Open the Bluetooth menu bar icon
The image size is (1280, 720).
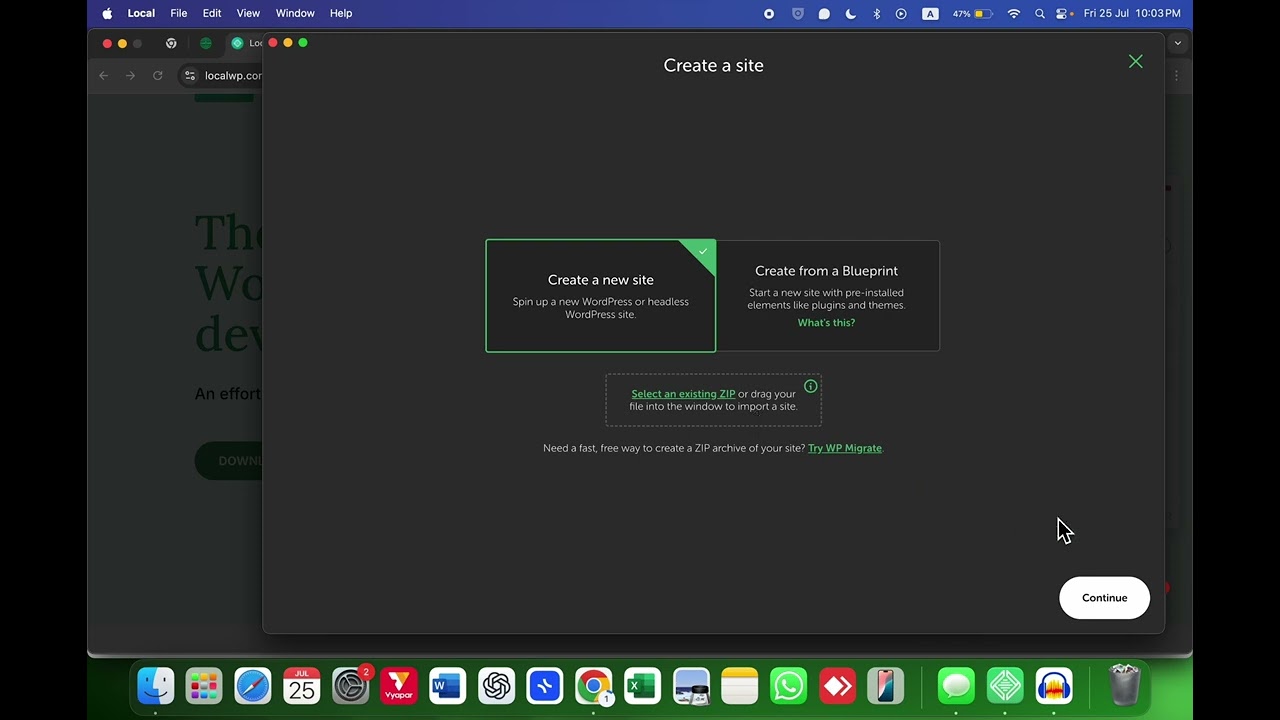pyautogui.click(x=877, y=14)
